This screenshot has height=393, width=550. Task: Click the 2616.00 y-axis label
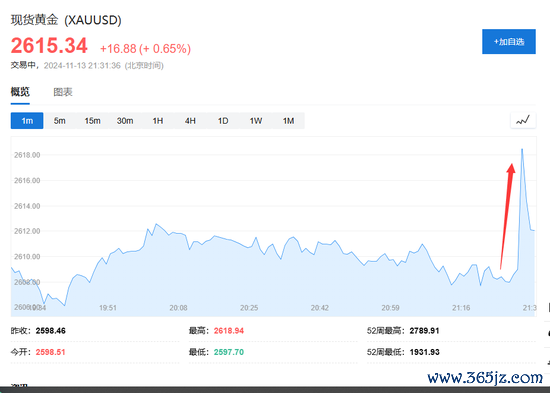click(x=27, y=180)
